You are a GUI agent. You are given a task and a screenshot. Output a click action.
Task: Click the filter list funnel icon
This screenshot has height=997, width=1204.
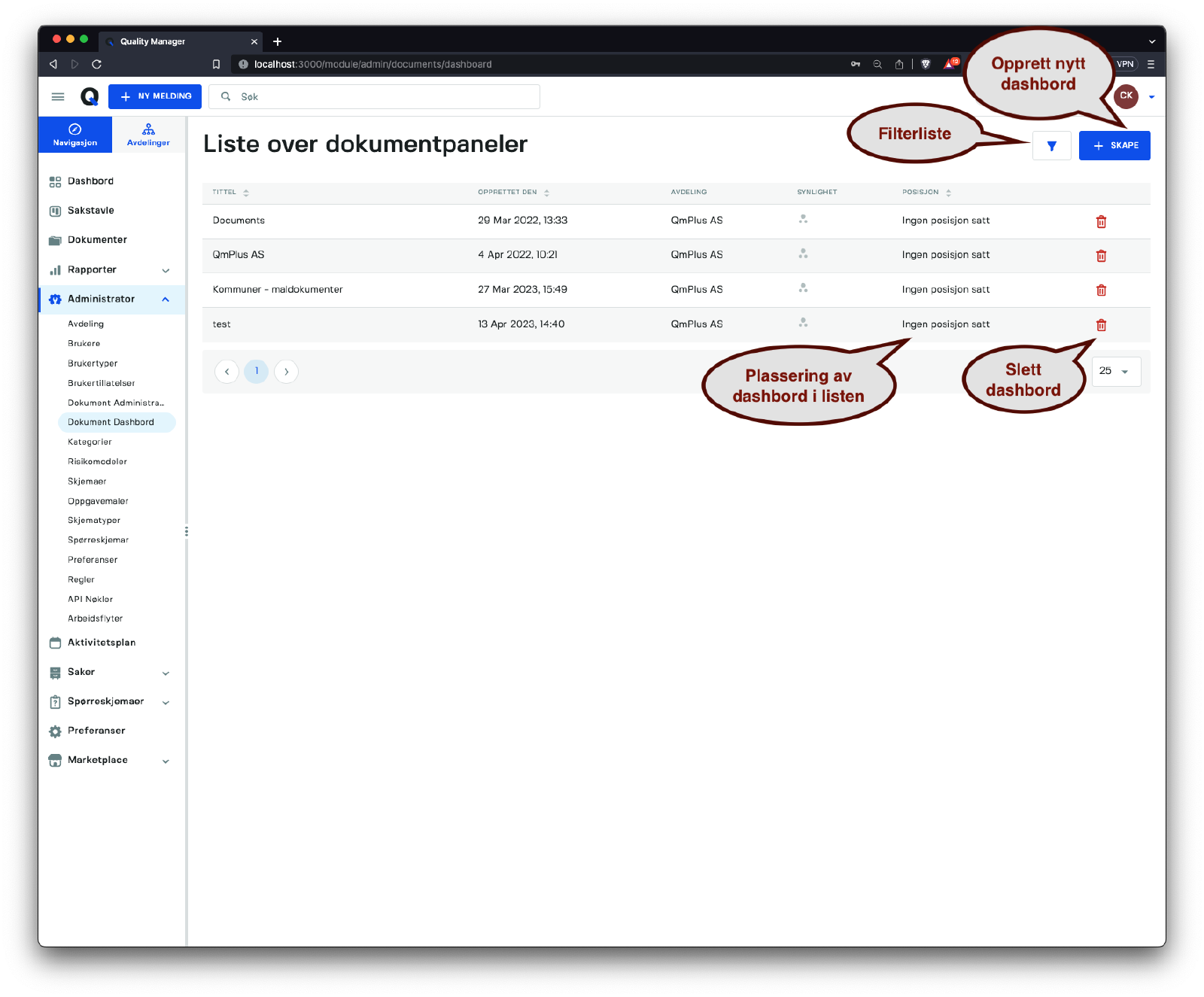[x=1051, y=146]
